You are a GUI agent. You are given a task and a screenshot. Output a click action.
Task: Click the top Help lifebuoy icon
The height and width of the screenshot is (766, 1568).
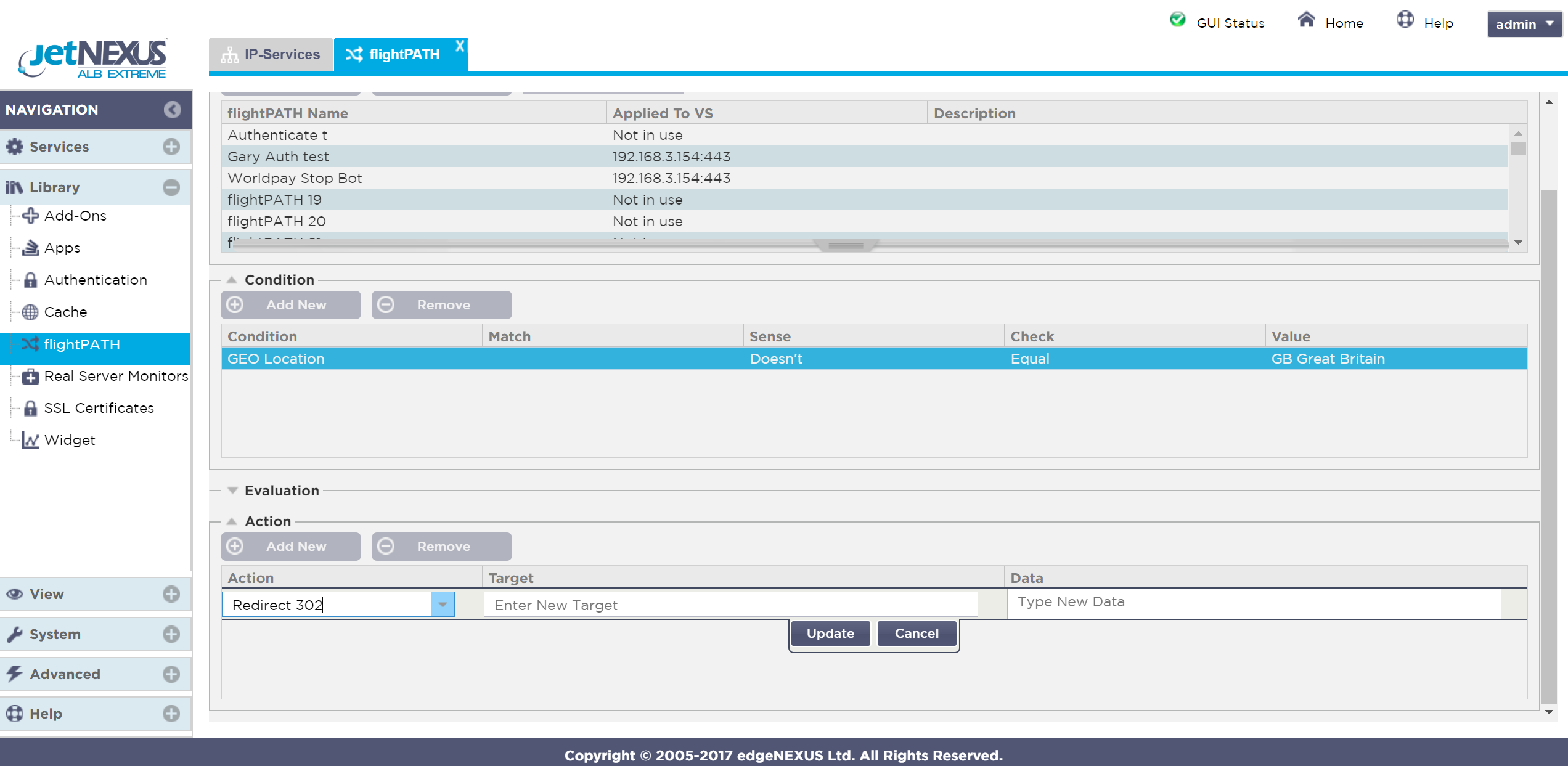pos(1405,20)
